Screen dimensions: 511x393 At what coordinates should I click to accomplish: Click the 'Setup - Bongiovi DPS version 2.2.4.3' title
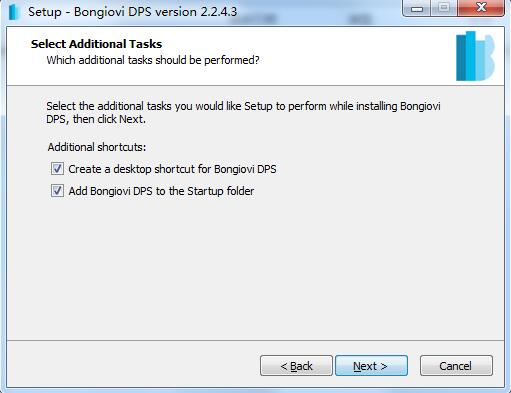tap(132, 12)
